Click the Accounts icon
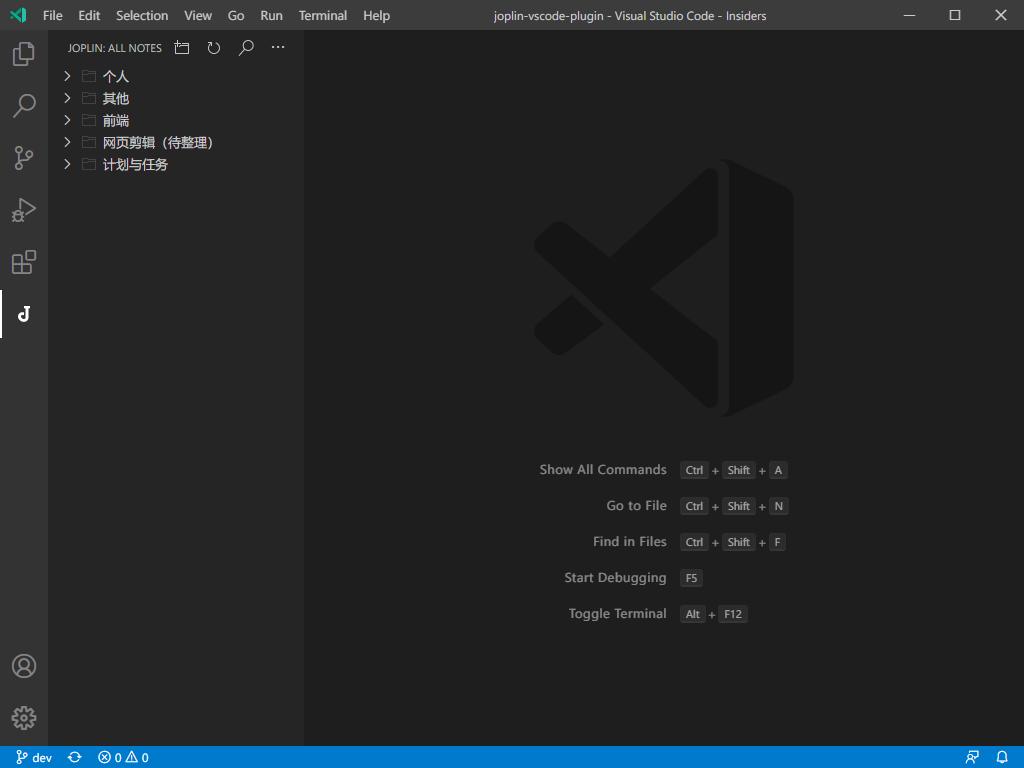Viewport: 1024px width, 768px height. click(23, 665)
